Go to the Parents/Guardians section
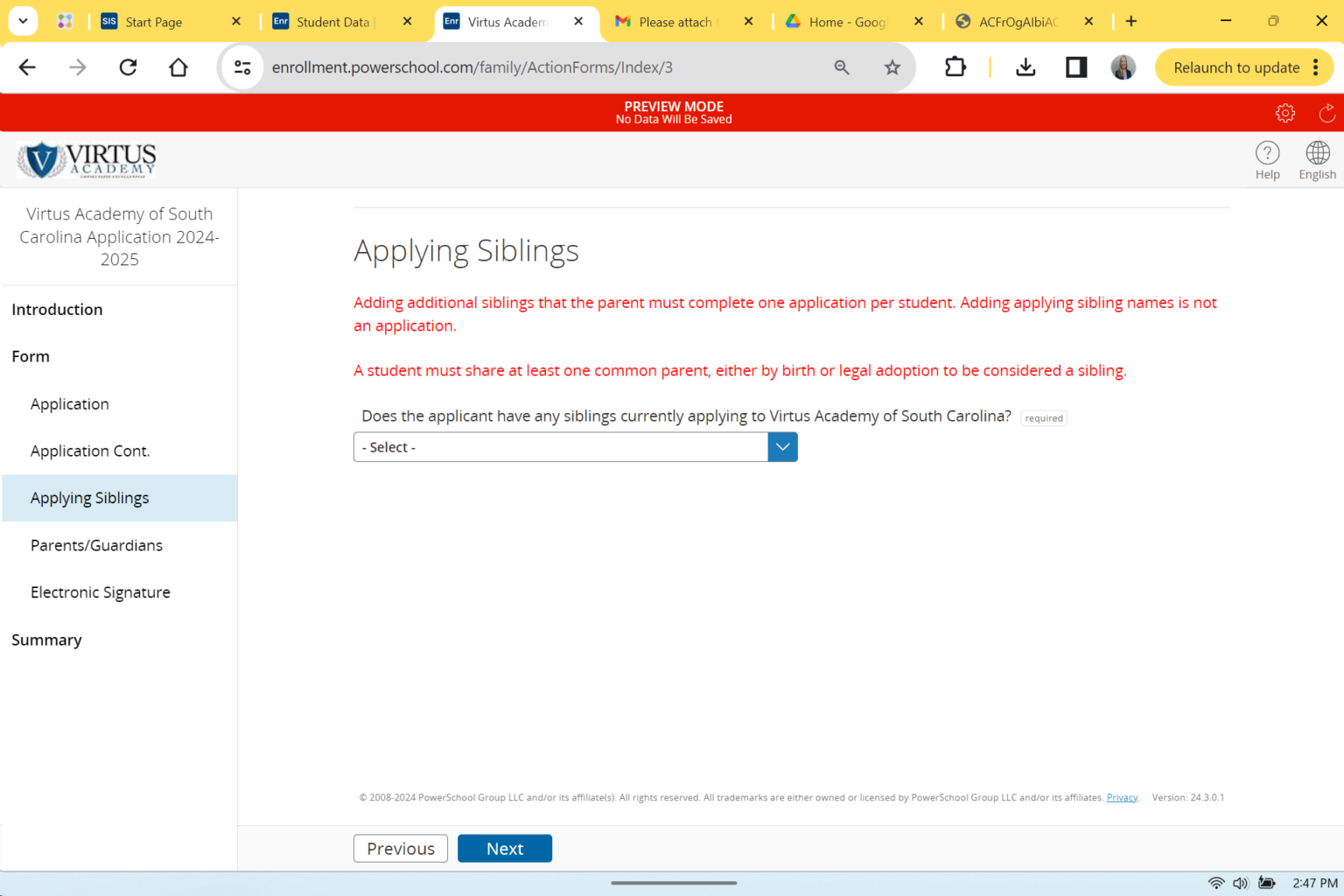This screenshot has height=896, width=1344. [x=96, y=545]
